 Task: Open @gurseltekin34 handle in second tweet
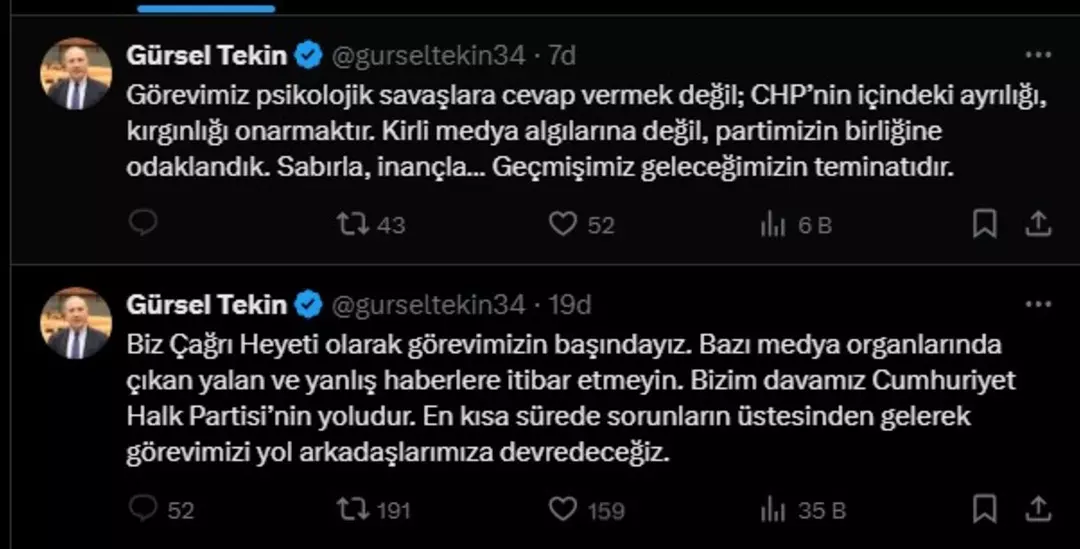pos(428,304)
